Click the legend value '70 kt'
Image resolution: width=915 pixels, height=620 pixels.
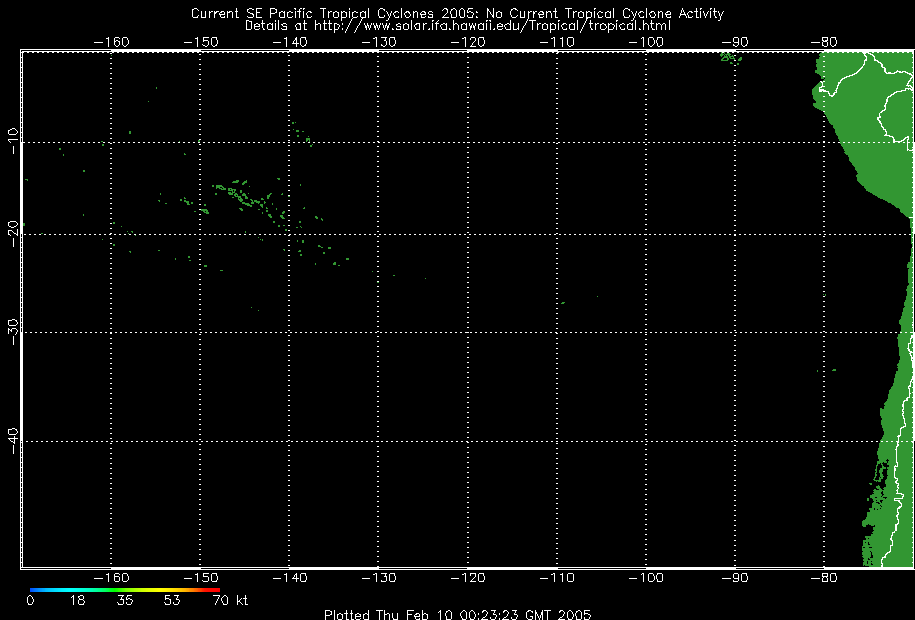pyautogui.click(x=231, y=600)
